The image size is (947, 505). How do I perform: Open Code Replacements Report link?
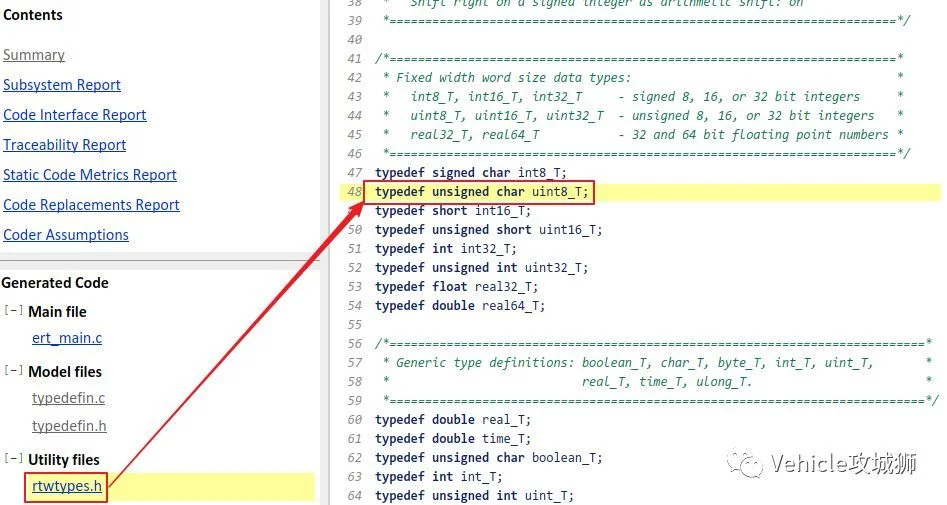point(91,205)
